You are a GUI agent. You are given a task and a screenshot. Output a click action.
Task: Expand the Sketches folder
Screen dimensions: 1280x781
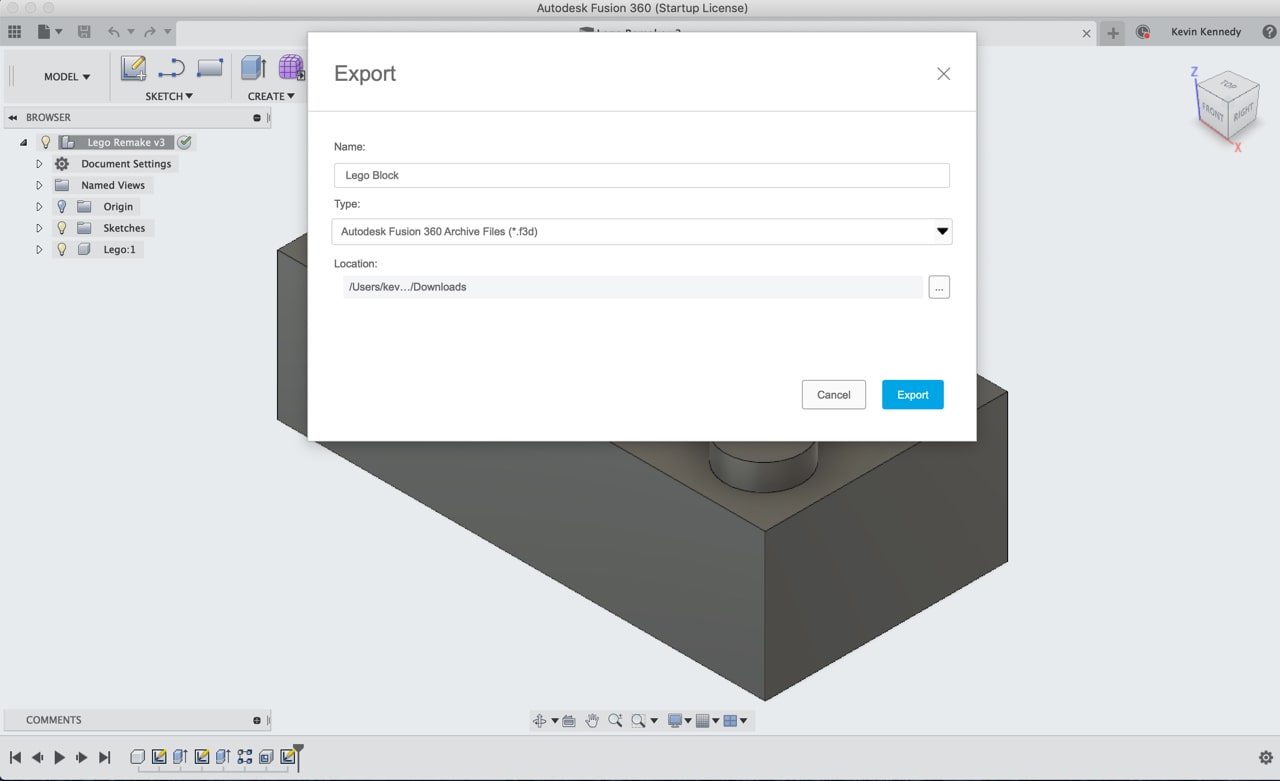coord(39,228)
